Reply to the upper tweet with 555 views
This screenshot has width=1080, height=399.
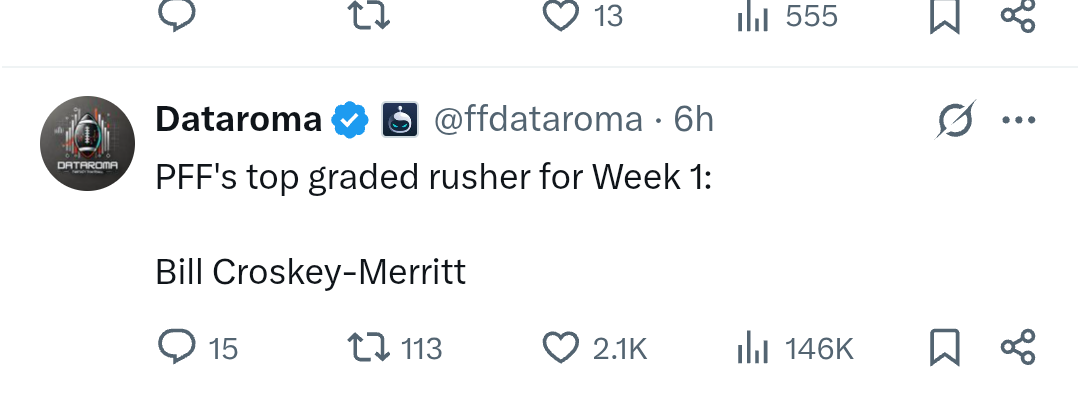click(178, 15)
